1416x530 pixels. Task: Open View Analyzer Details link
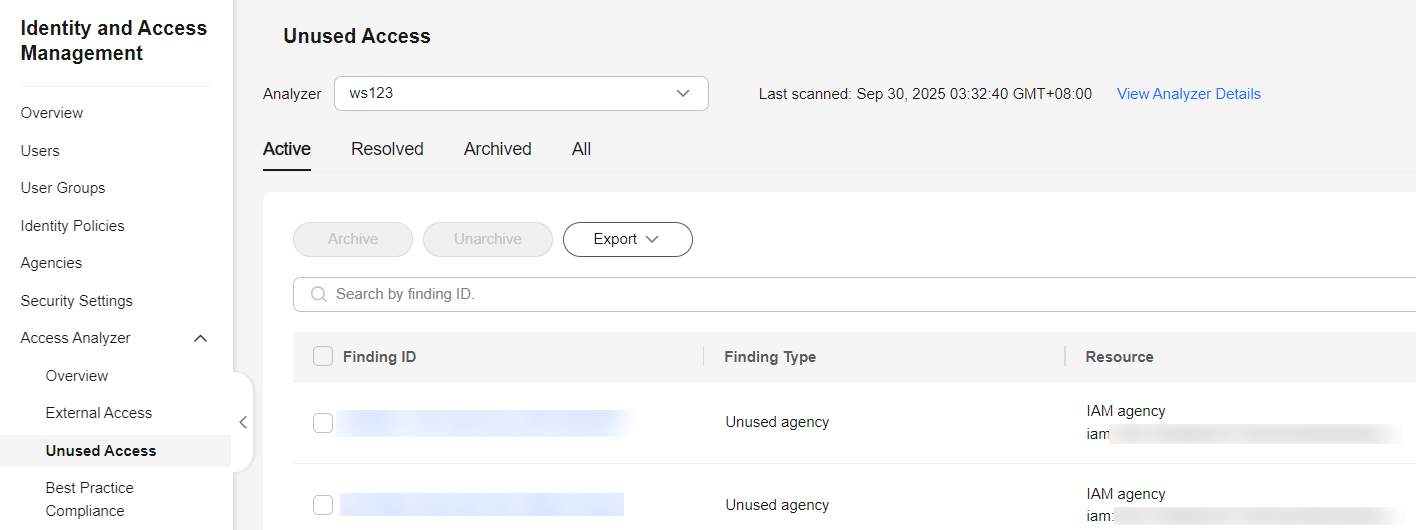[1188, 94]
